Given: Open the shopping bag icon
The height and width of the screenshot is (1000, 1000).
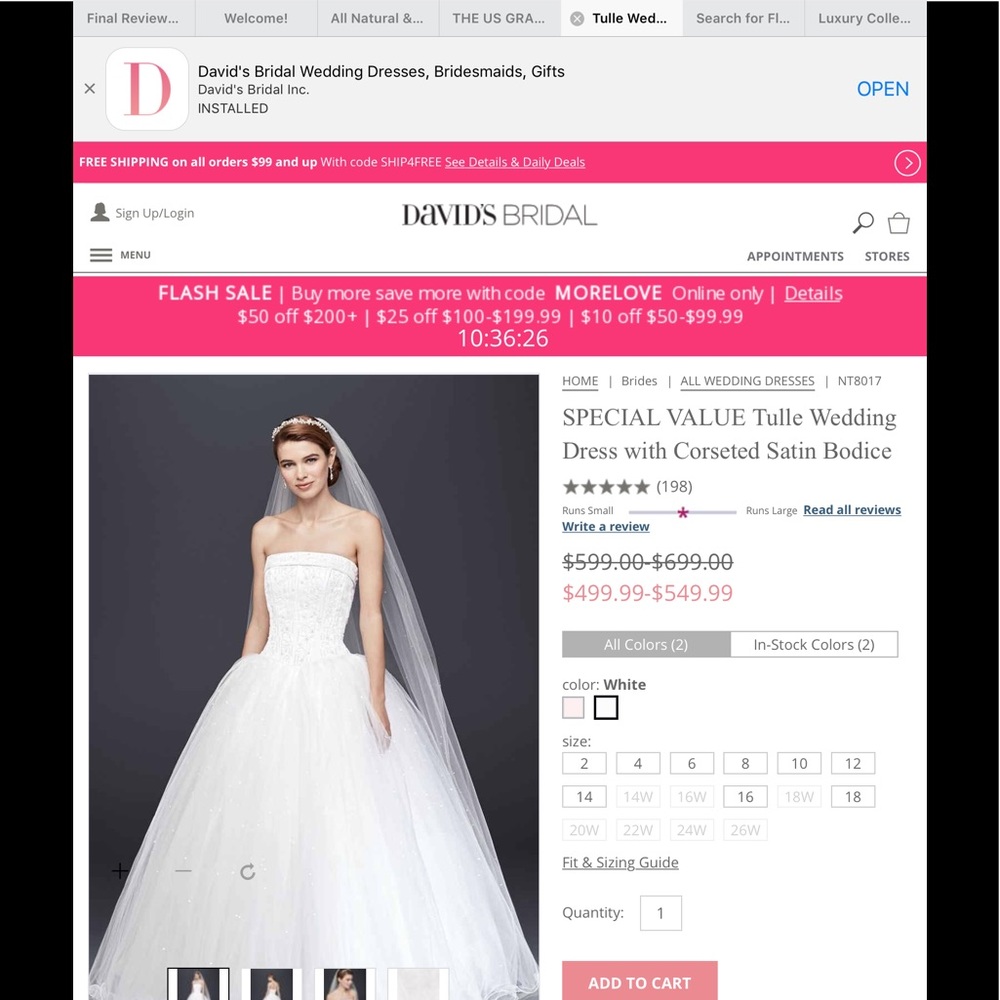Looking at the screenshot, I should [x=897, y=222].
